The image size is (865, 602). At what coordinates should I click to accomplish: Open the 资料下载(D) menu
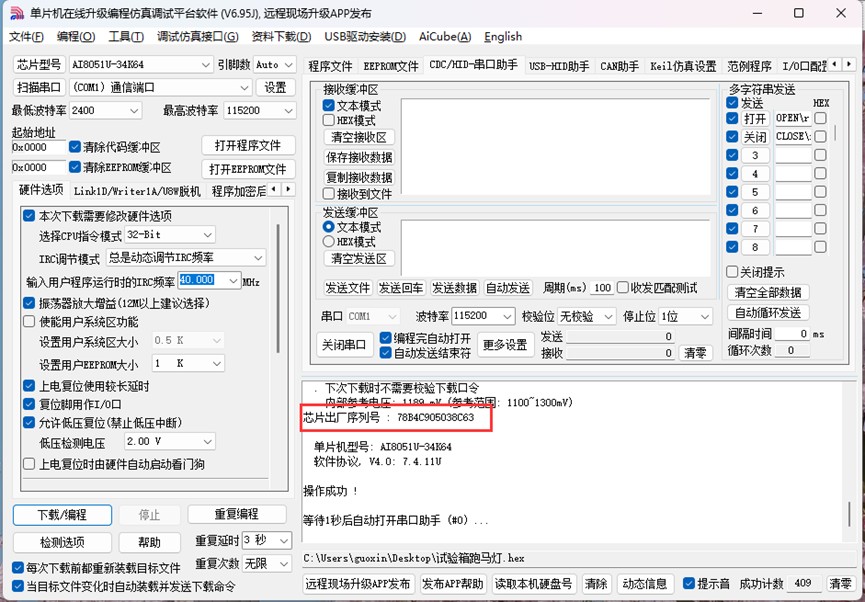[x=281, y=37]
